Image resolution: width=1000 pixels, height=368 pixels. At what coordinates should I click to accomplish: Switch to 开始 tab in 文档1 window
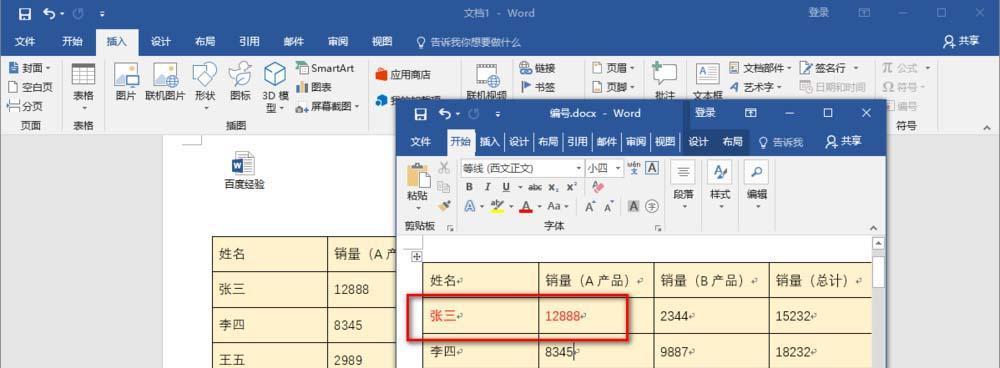pos(72,42)
